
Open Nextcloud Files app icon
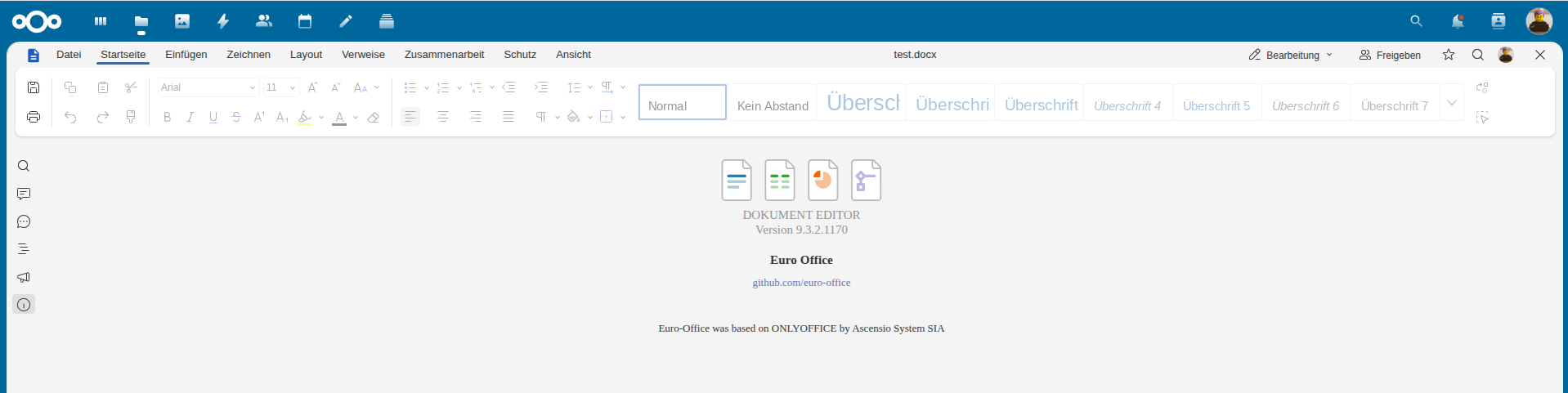pos(141,21)
